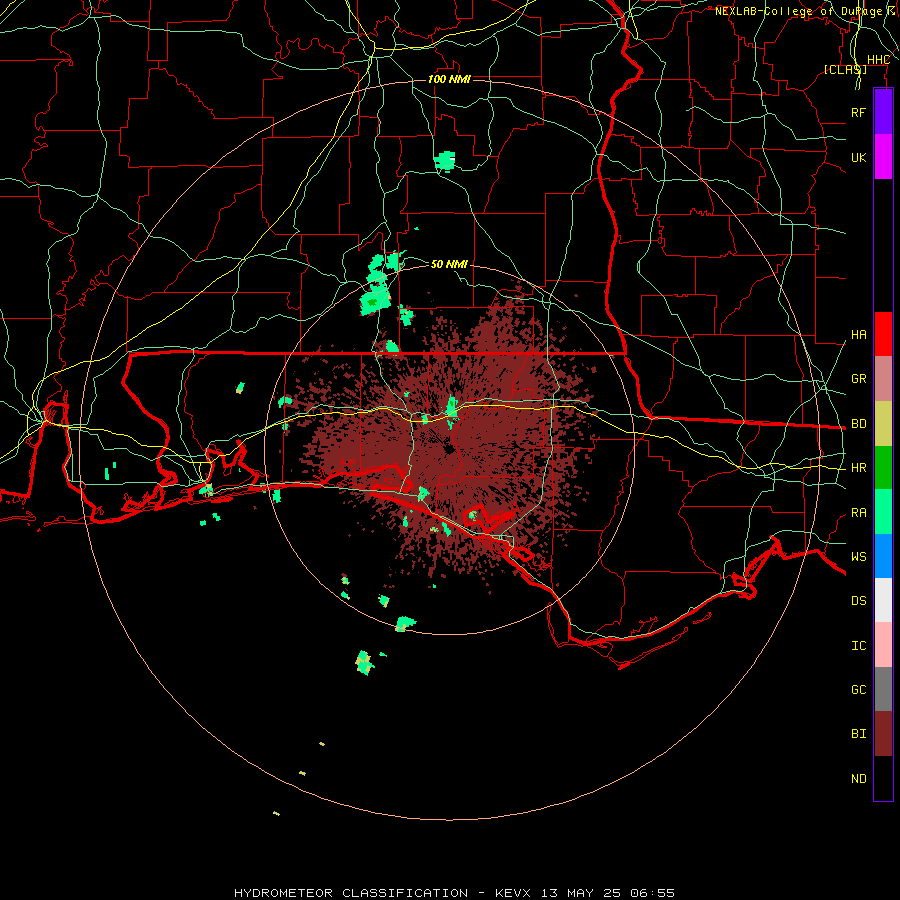Click the HA red legend swatch
900x900 pixels.
[x=883, y=334]
